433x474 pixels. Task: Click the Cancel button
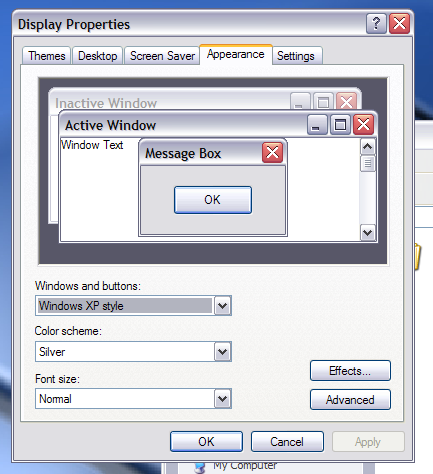287,442
